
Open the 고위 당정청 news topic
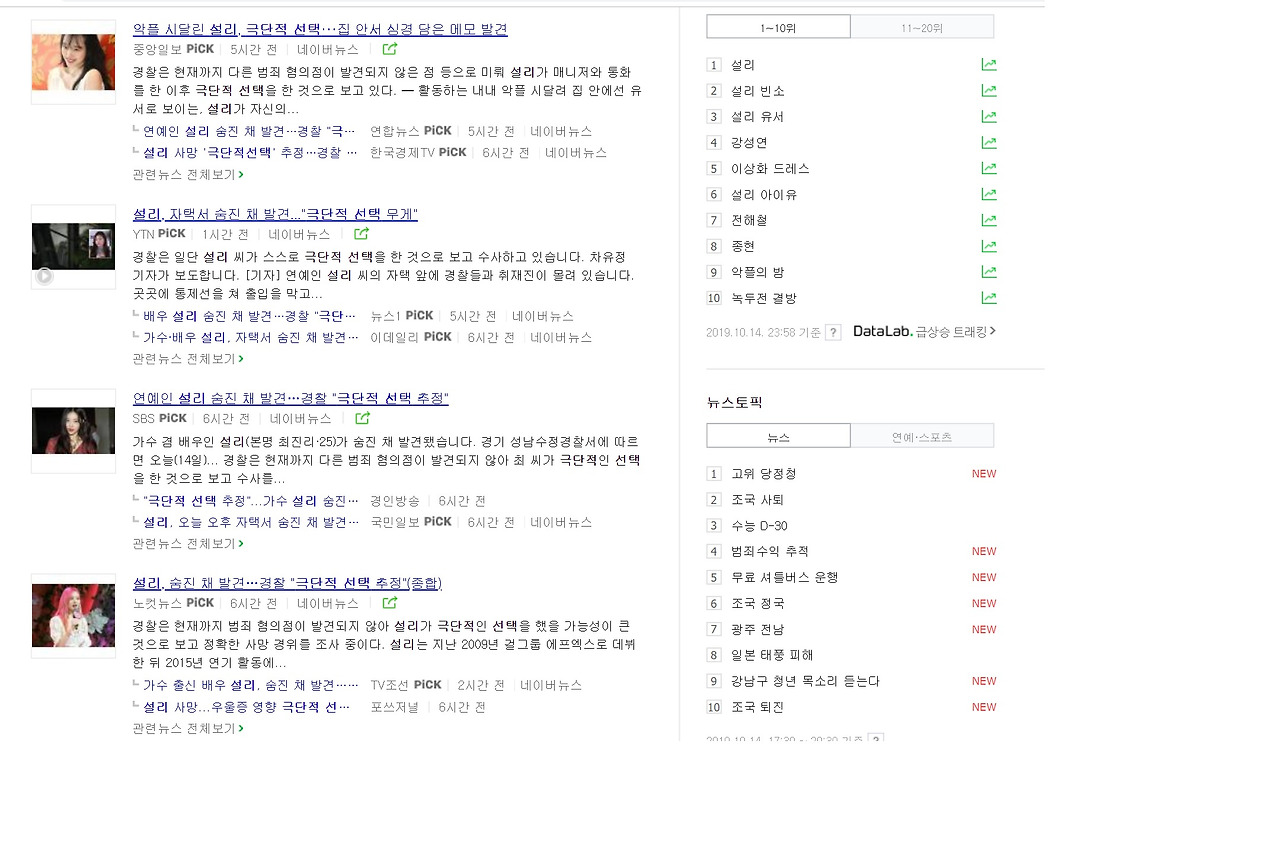point(764,473)
